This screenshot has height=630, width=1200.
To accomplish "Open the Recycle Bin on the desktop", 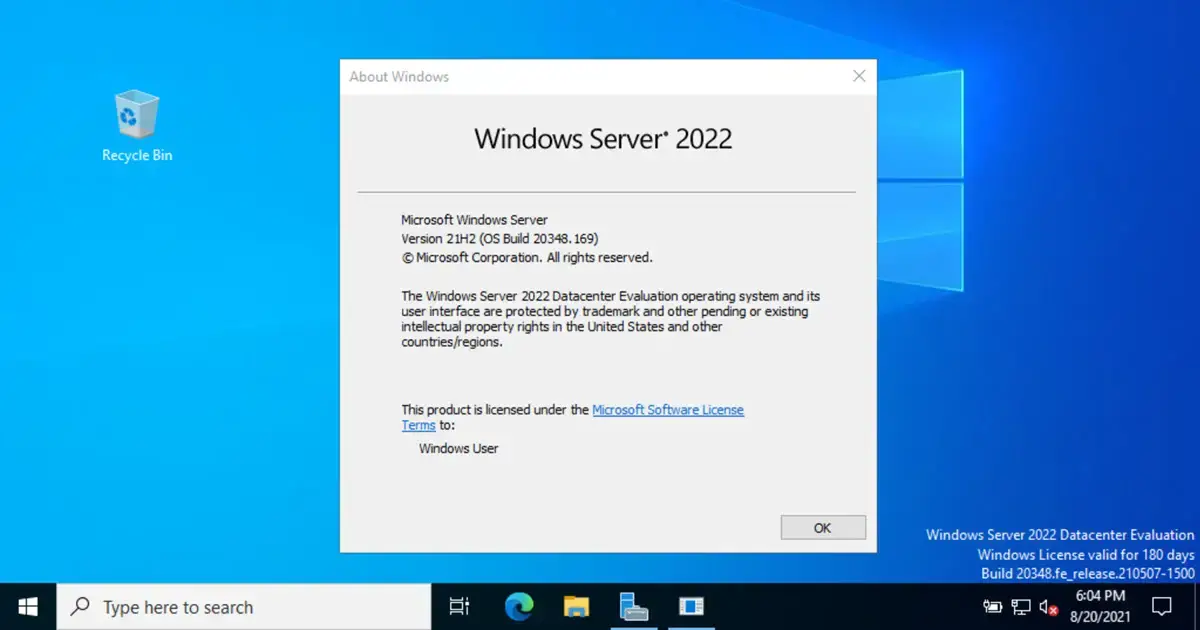I will point(136,115).
